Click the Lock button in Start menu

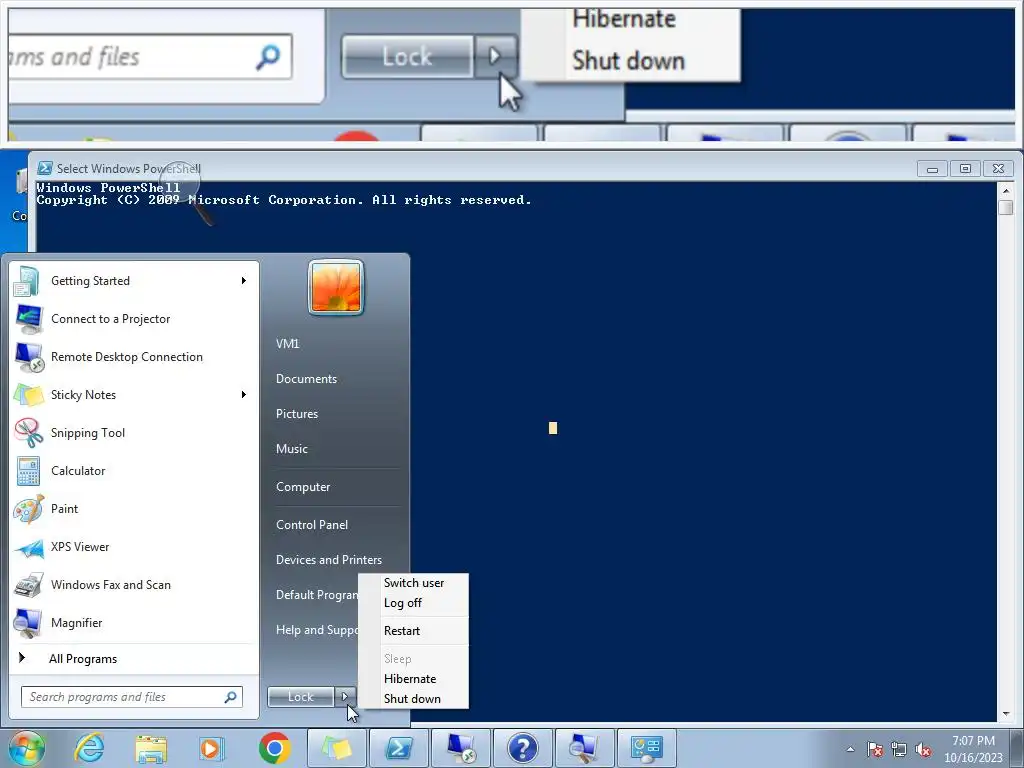coord(301,697)
